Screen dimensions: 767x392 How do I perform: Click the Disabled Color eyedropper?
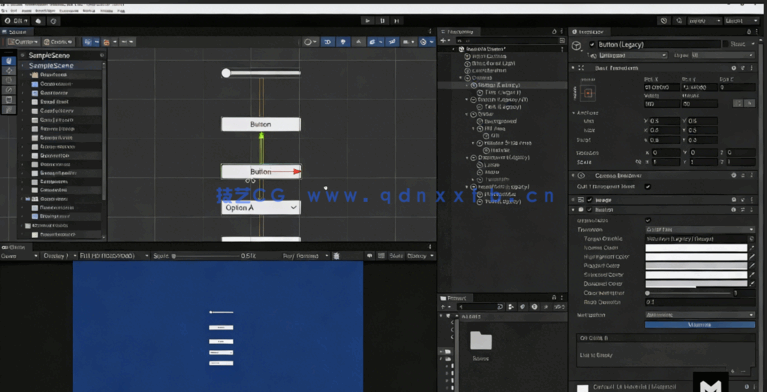[752, 284]
